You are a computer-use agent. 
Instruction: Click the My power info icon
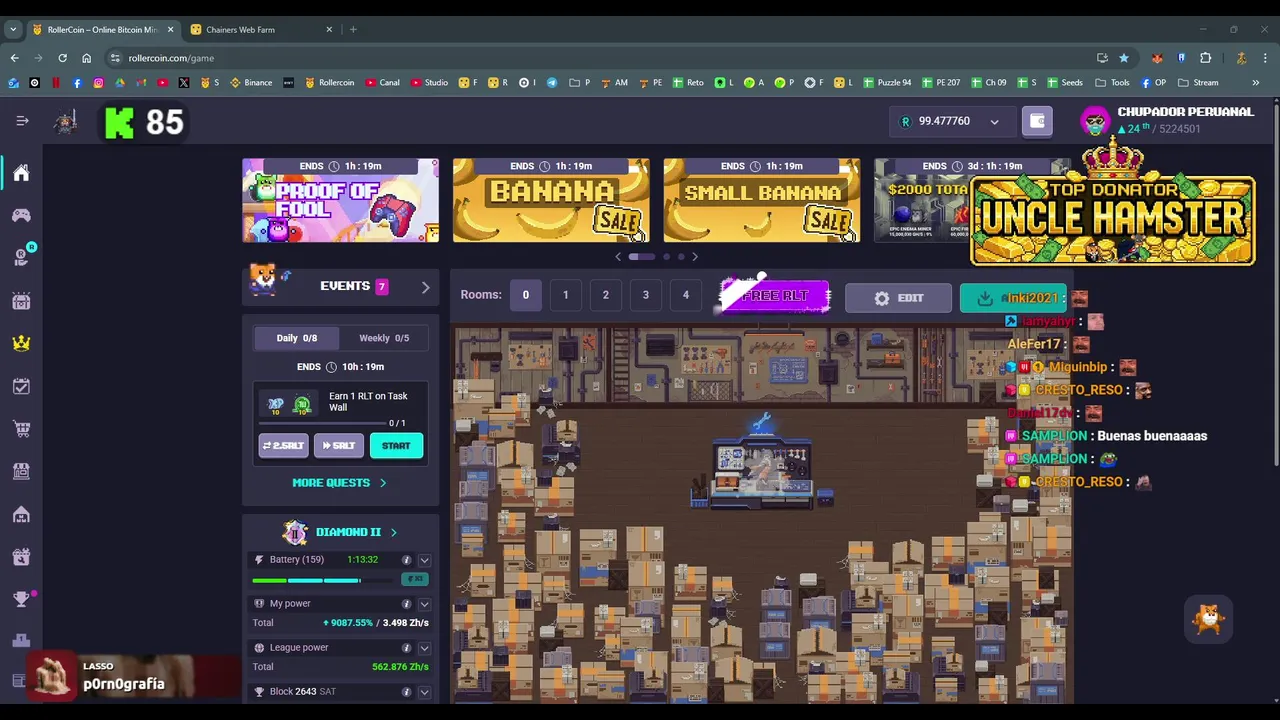tap(406, 604)
